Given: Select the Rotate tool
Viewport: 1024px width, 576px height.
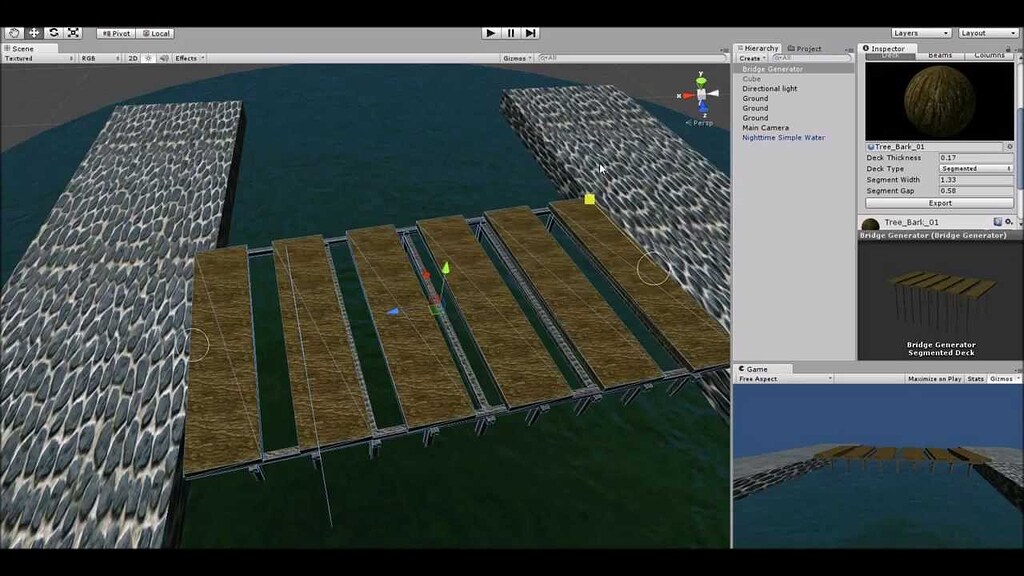Looking at the screenshot, I should 54,33.
